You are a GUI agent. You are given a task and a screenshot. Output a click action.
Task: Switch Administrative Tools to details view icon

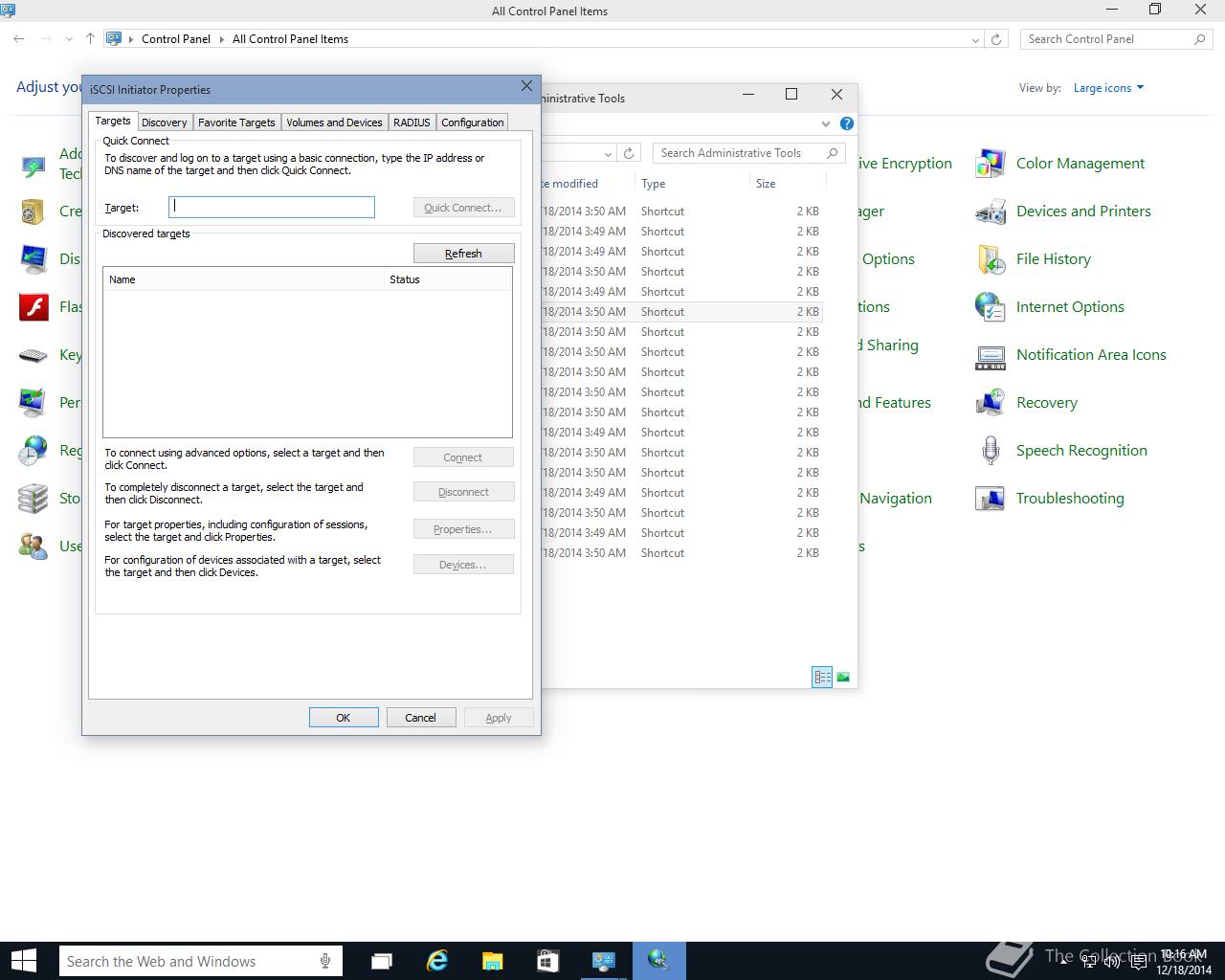(822, 678)
